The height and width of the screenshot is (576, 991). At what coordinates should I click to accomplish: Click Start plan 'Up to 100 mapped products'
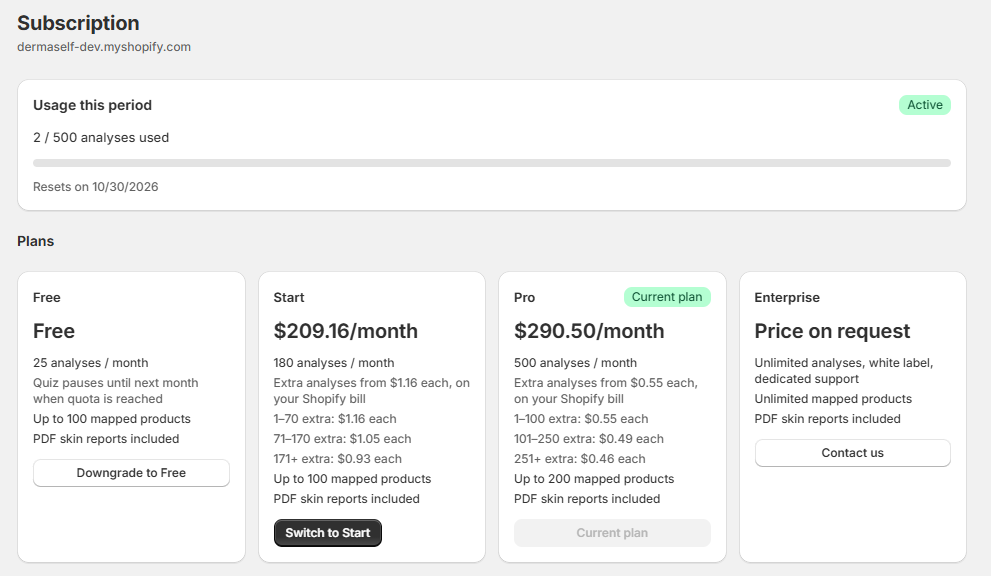(x=352, y=479)
